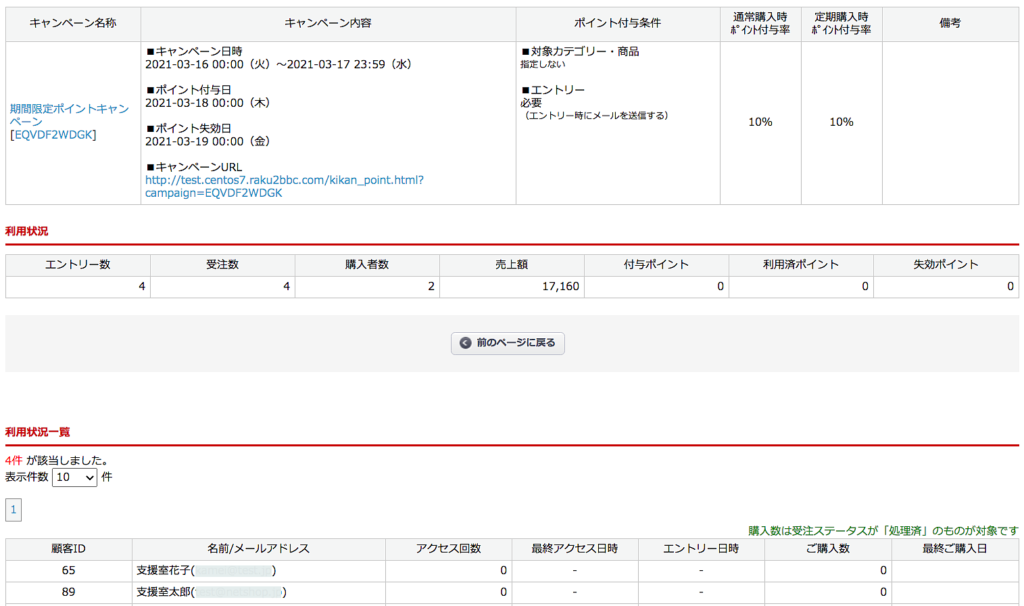This screenshot has height=606, width=1024.
Task: Click the ご購入数 column header
Action: click(827, 548)
